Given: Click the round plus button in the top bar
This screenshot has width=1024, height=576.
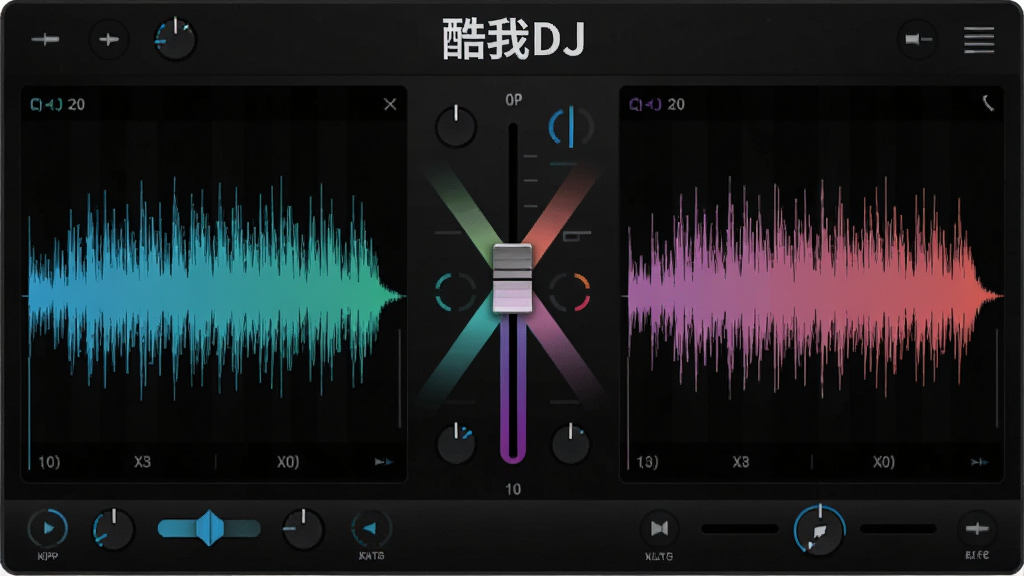Looking at the screenshot, I should 108,40.
